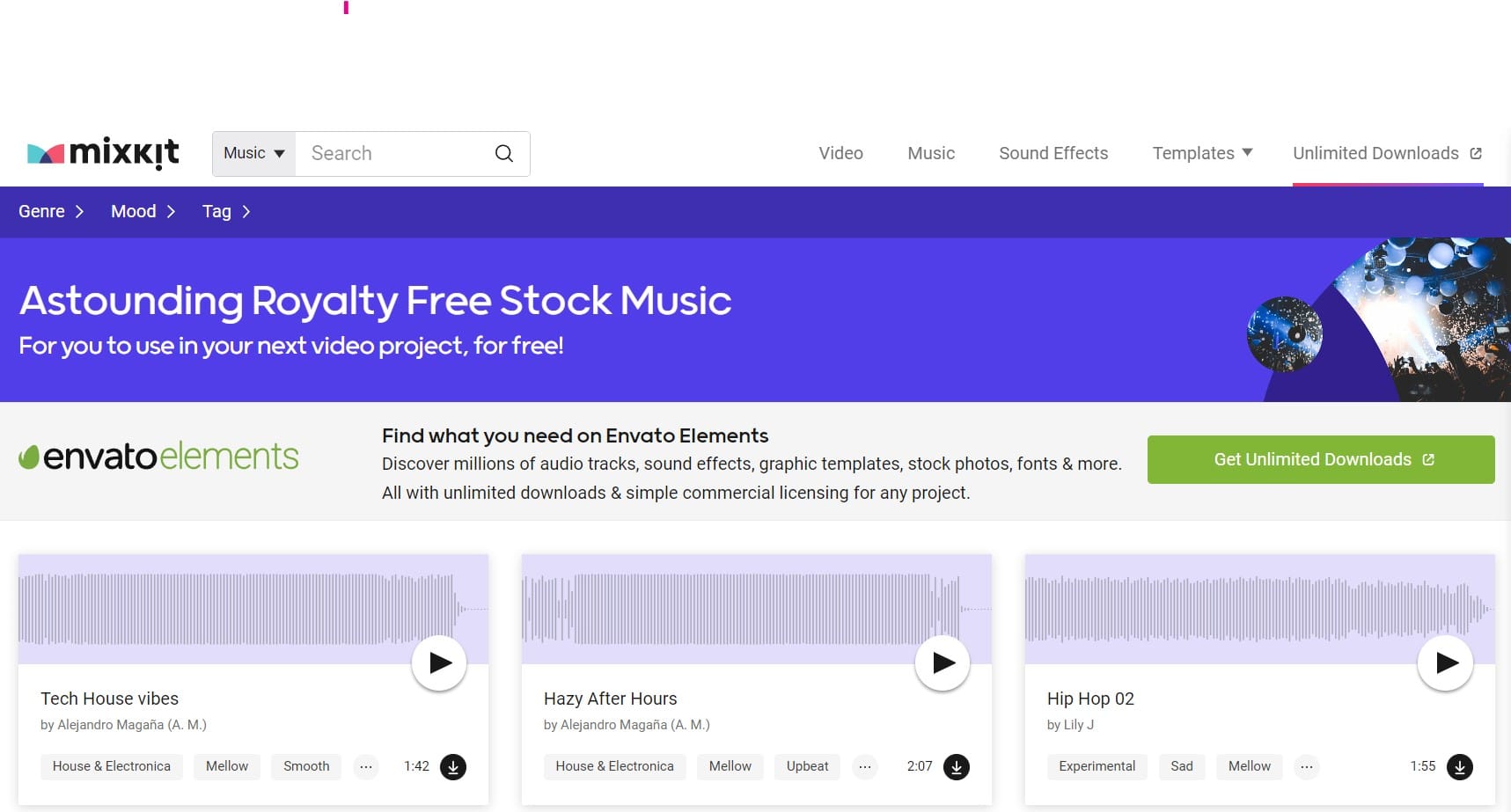Download the Hip Hop 02 track

1459,767
